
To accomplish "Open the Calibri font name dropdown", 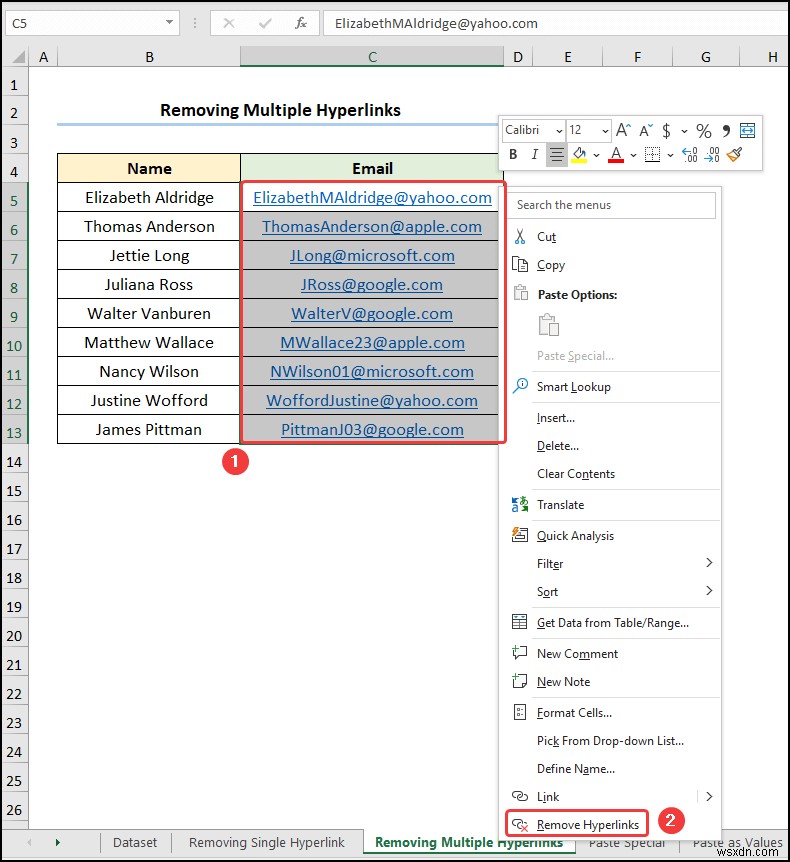I will click(x=559, y=131).
